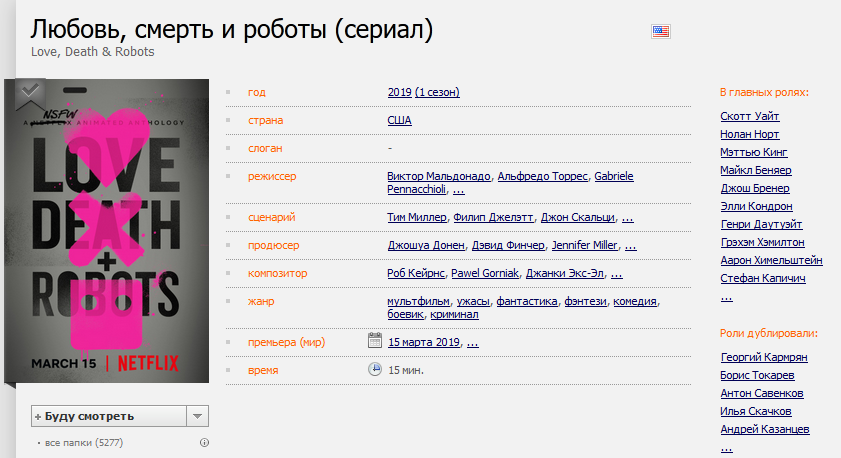841x458 pixels.
Task: Open composer Джанки Экс-Эл
Action: point(564,273)
